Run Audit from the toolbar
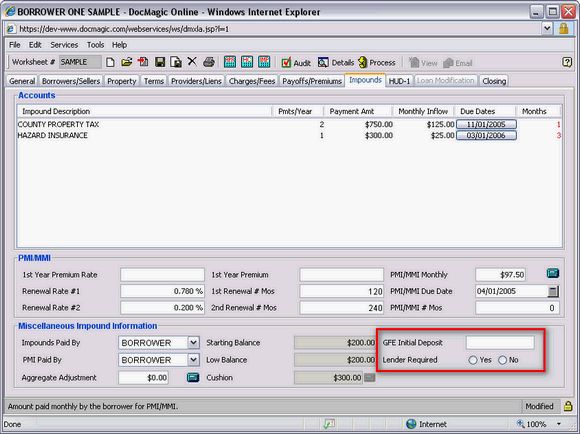The image size is (580, 434). tap(296, 63)
